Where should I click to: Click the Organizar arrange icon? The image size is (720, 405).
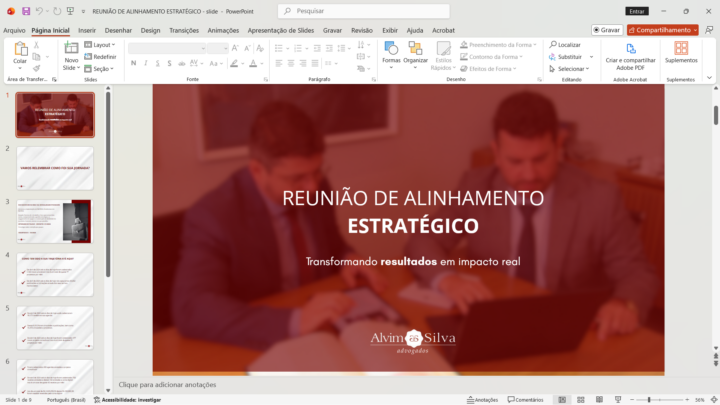415,52
